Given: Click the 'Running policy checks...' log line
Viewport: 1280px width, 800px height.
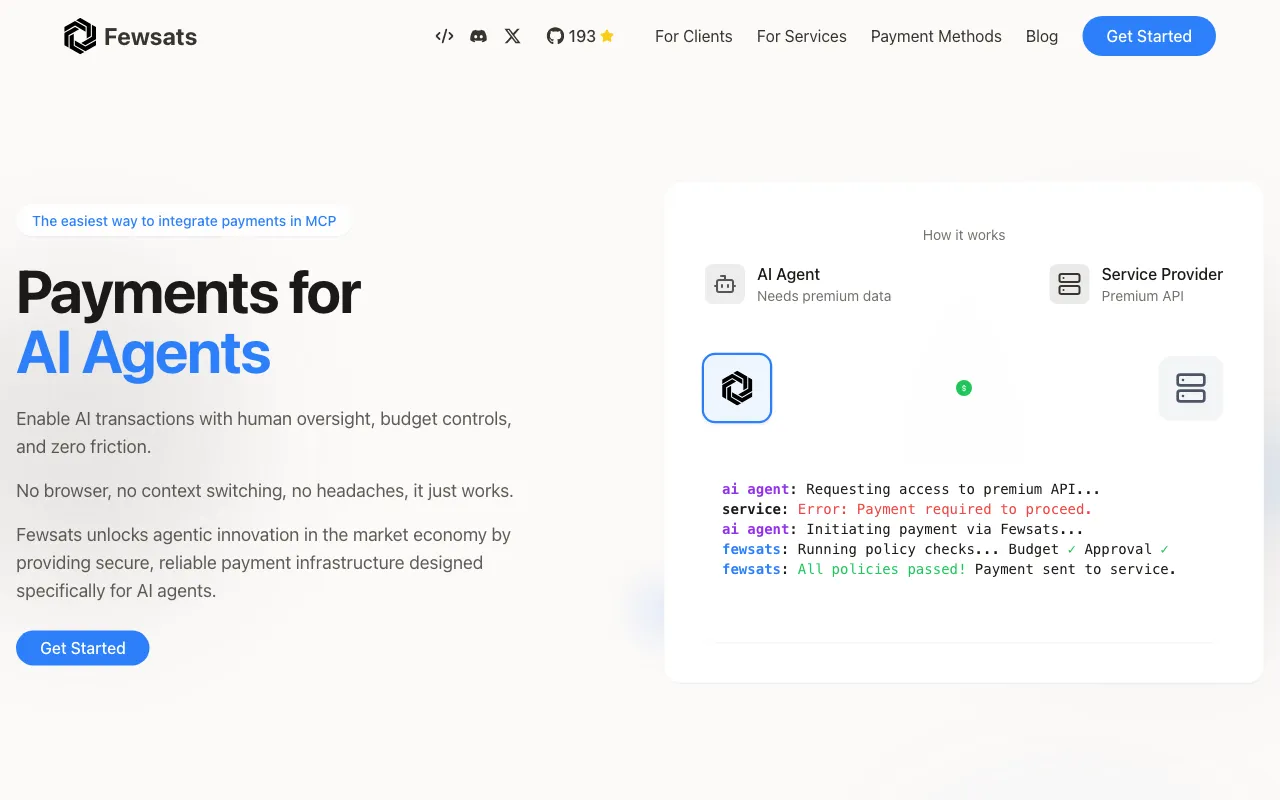Looking at the screenshot, I should coord(945,549).
